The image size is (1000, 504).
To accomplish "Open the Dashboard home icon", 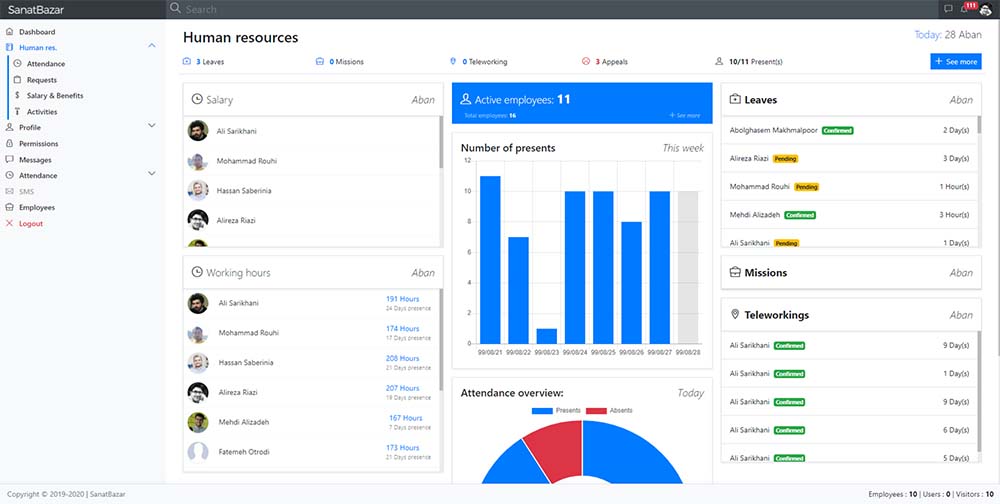I will coord(9,31).
